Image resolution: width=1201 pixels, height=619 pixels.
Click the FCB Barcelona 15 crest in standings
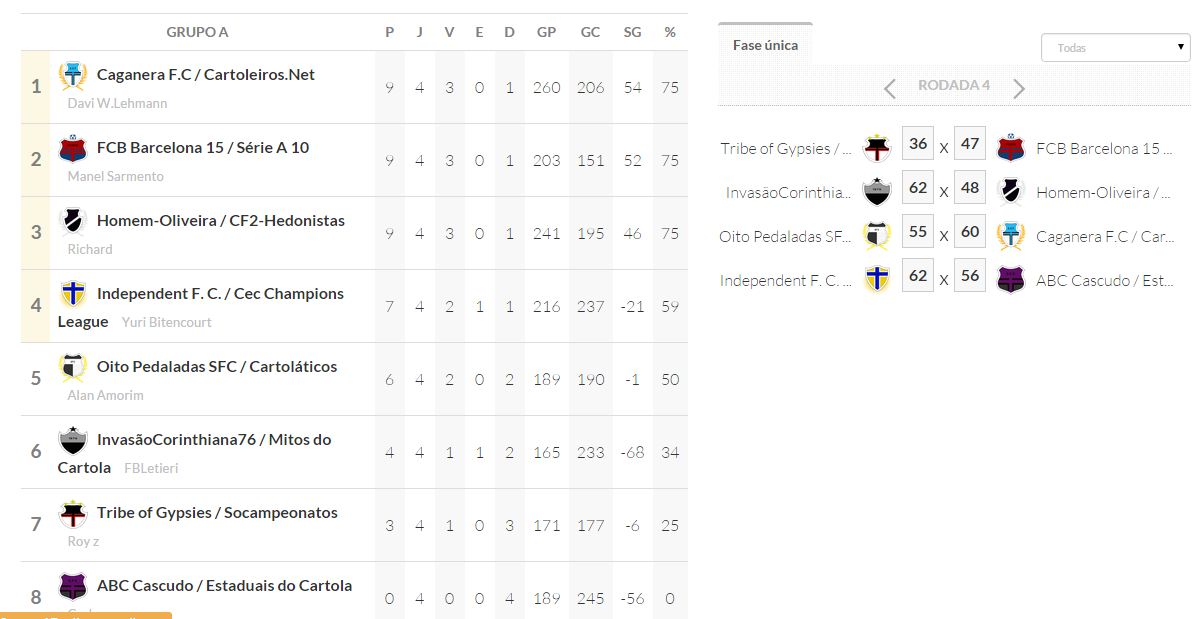point(72,148)
